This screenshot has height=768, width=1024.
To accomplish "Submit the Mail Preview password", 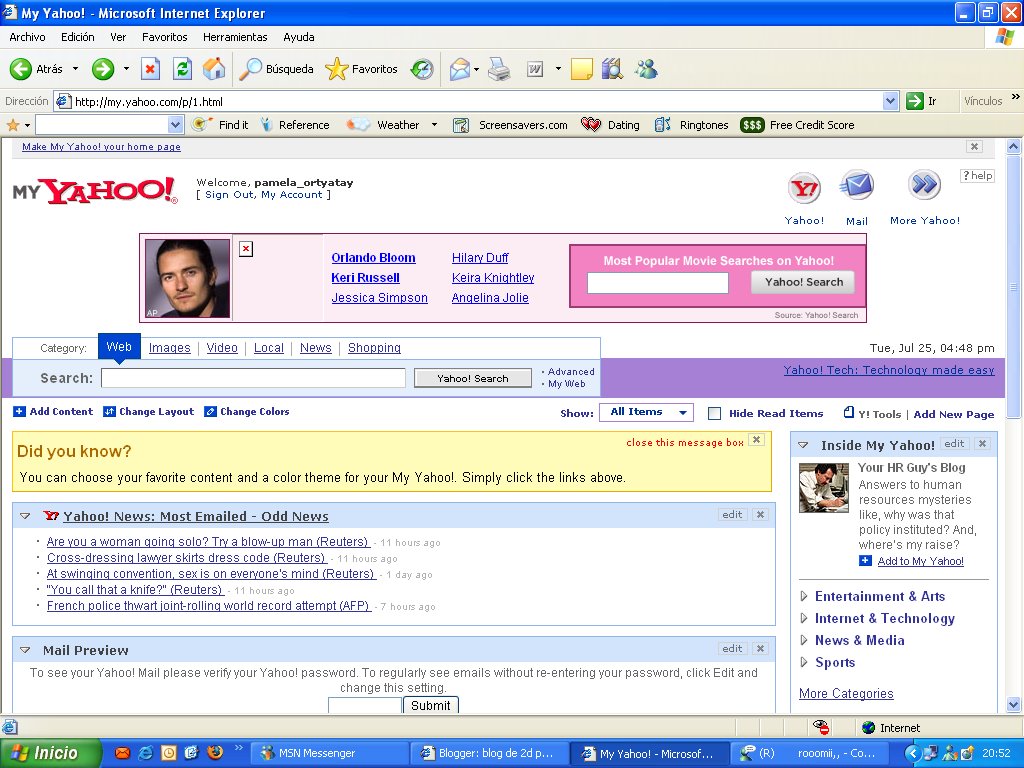I will tap(430, 705).
